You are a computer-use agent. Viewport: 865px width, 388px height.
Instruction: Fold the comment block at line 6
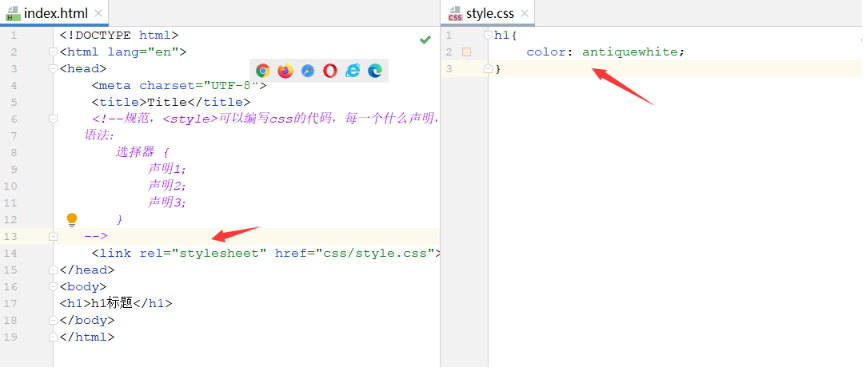pos(53,119)
